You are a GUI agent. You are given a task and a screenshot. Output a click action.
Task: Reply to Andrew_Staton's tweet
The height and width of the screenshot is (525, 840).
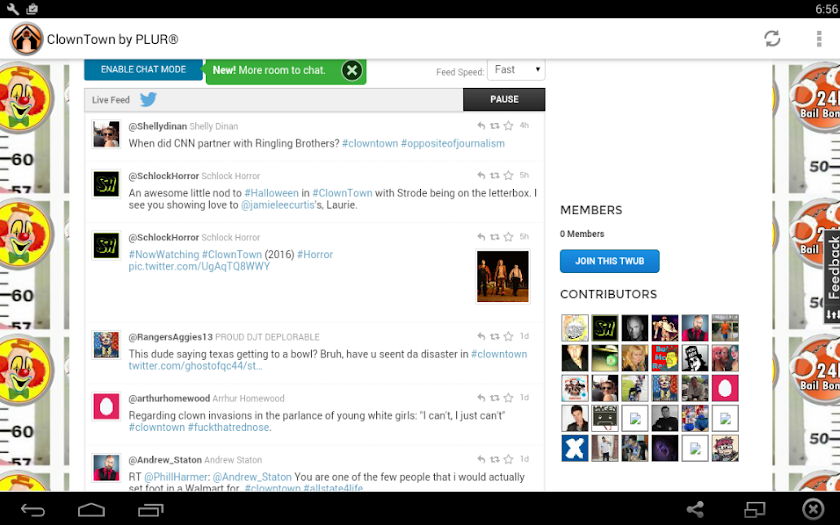pyautogui.click(x=481, y=460)
